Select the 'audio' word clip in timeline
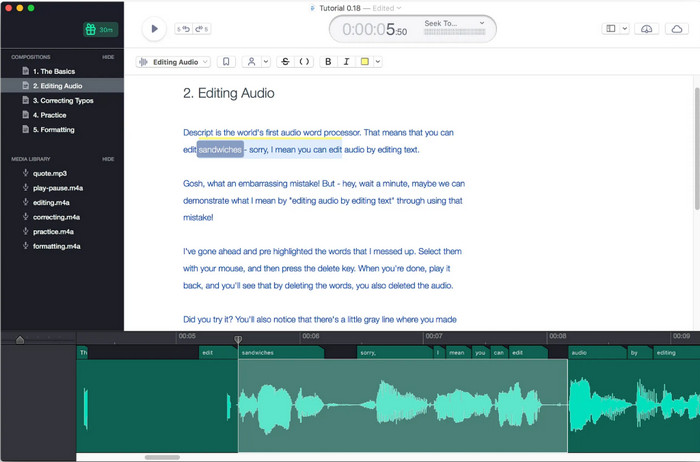This screenshot has height=462, width=700. pos(597,353)
